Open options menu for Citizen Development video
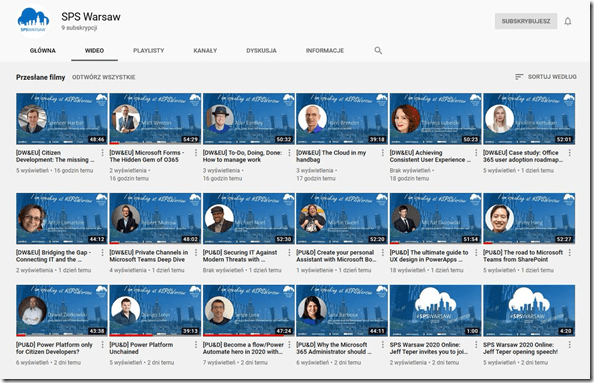 [x=102, y=153]
